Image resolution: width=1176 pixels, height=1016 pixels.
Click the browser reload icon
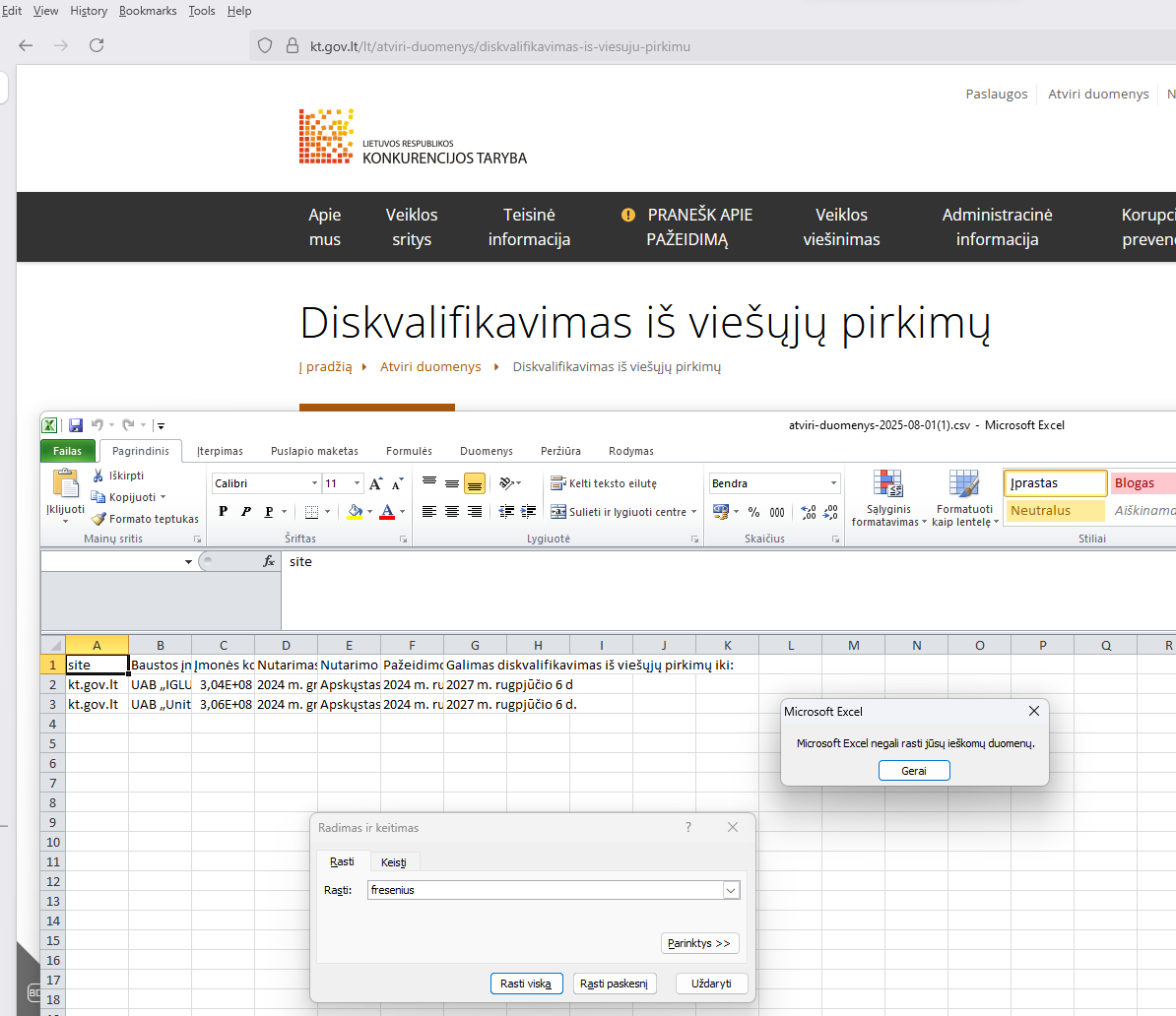(x=97, y=45)
